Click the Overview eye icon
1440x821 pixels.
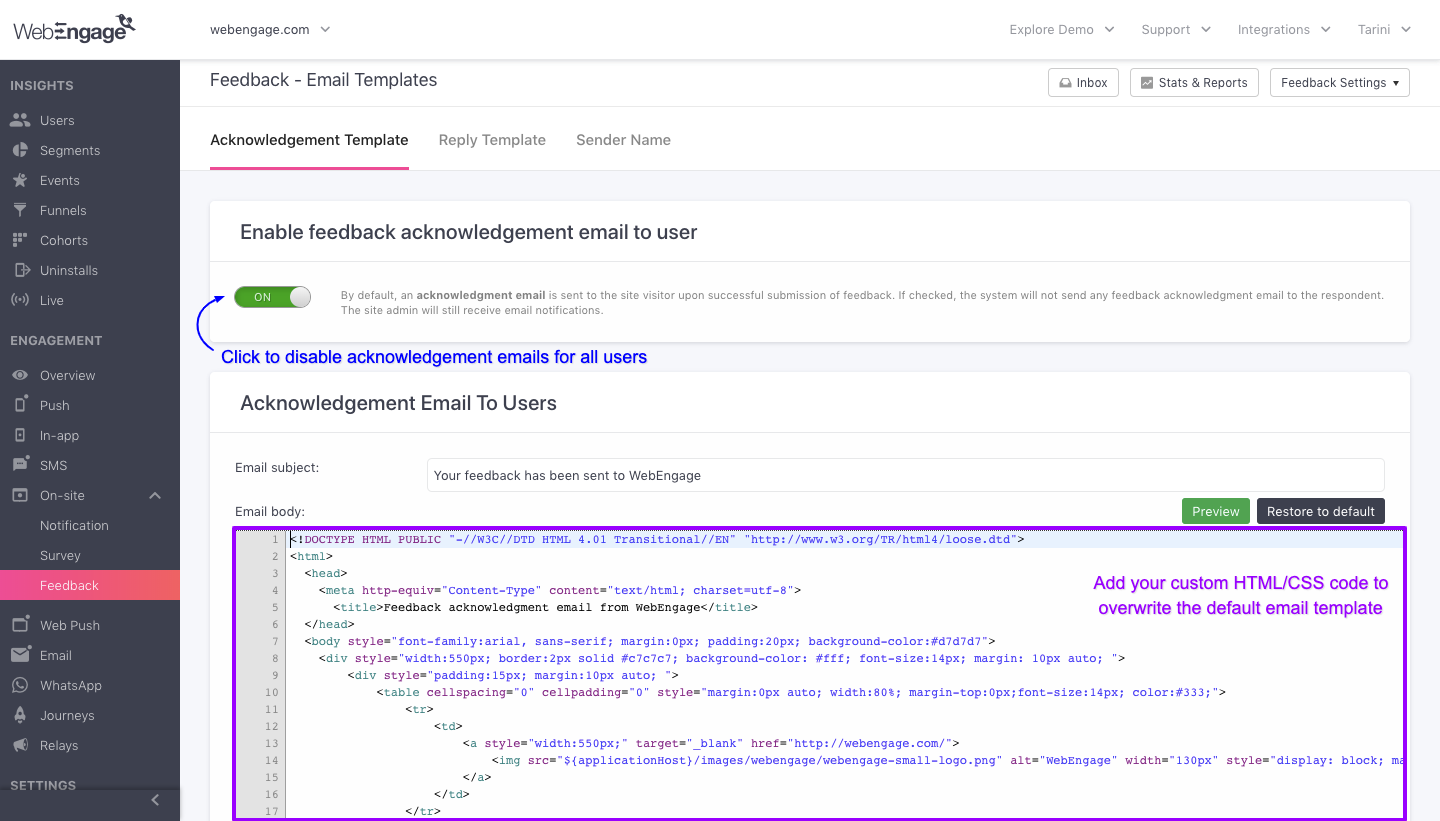20,375
